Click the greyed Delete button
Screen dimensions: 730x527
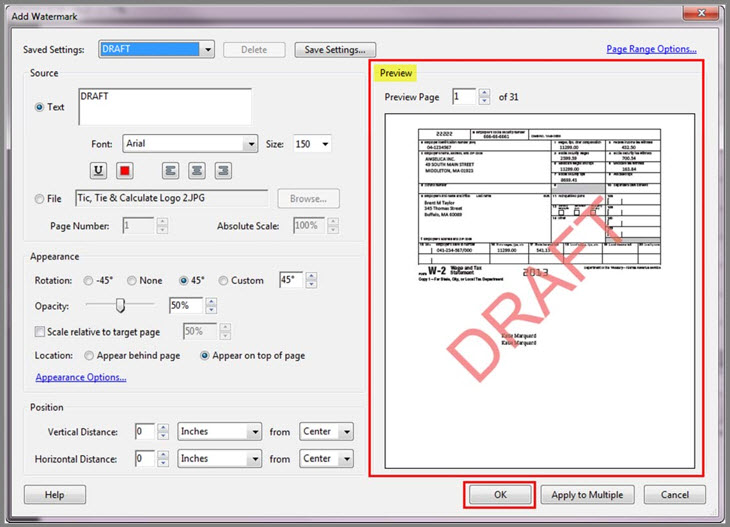point(254,50)
